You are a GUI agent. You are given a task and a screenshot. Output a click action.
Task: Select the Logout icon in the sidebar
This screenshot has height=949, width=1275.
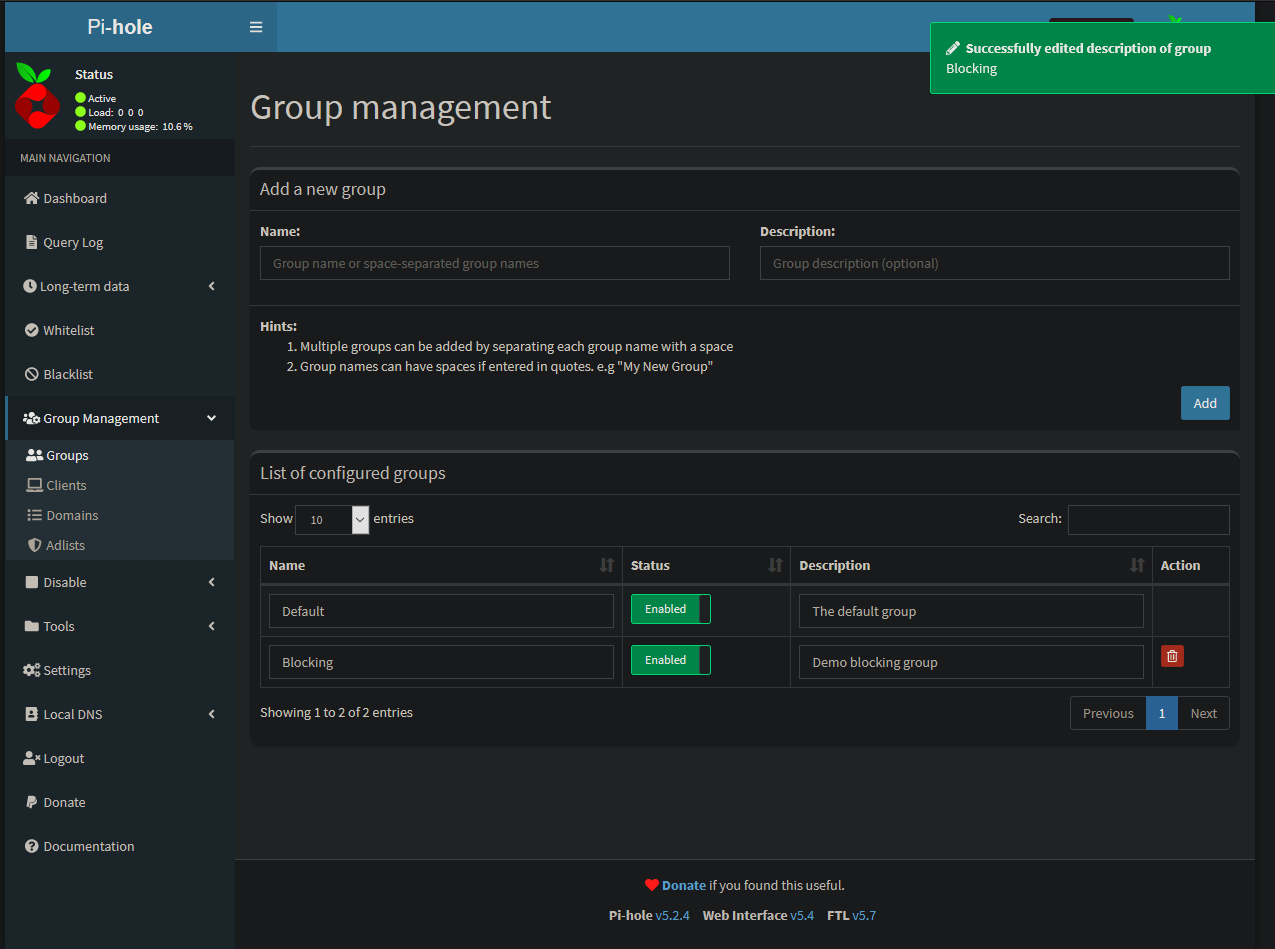pyautogui.click(x=29, y=757)
